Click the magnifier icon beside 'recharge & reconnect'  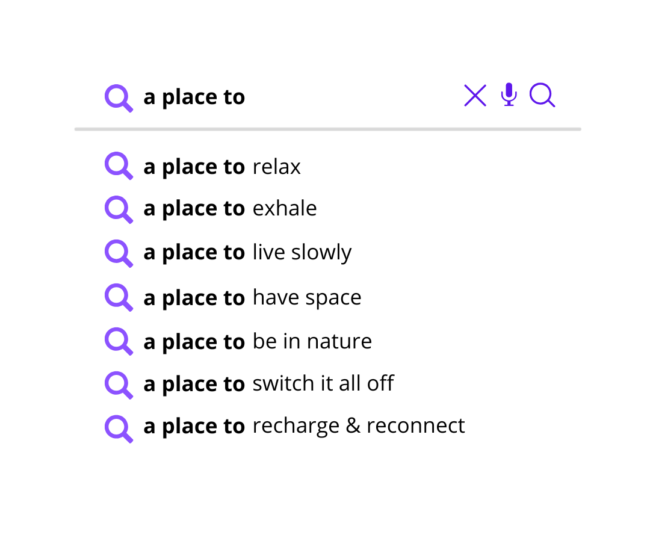(119, 429)
